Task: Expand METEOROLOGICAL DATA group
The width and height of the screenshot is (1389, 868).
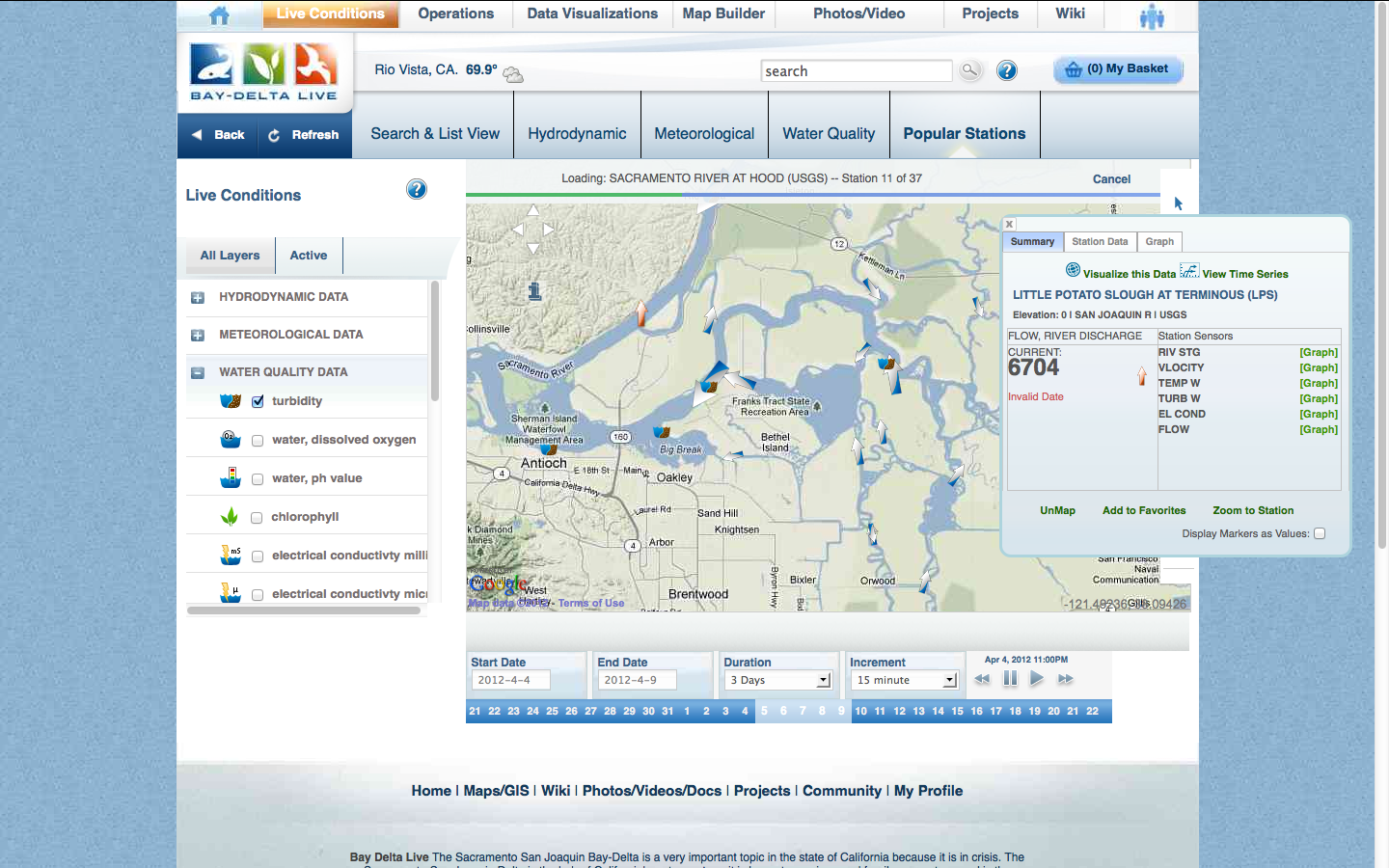Action: pos(198,336)
